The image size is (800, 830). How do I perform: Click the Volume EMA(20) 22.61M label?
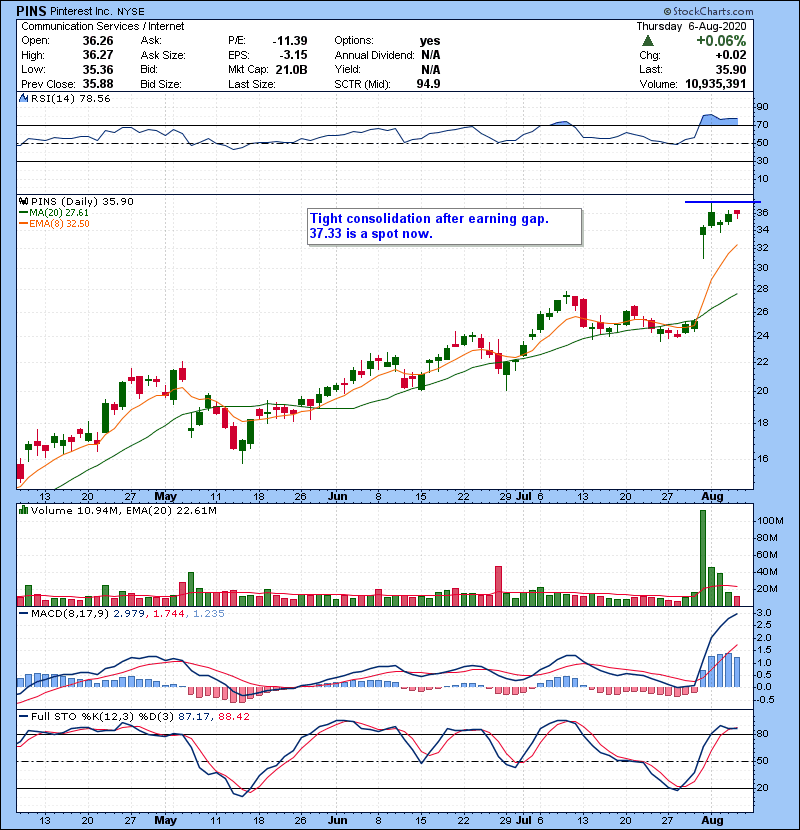point(172,510)
